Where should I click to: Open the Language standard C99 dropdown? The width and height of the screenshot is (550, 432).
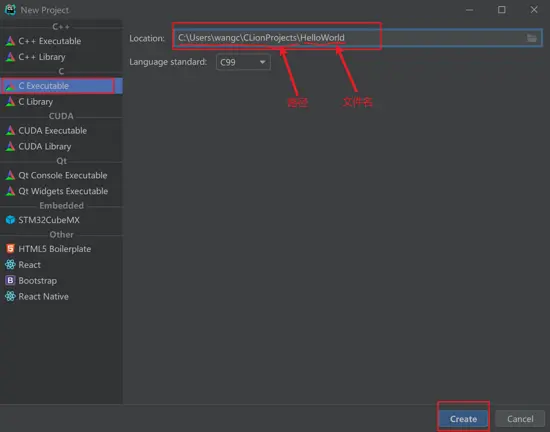pos(243,62)
